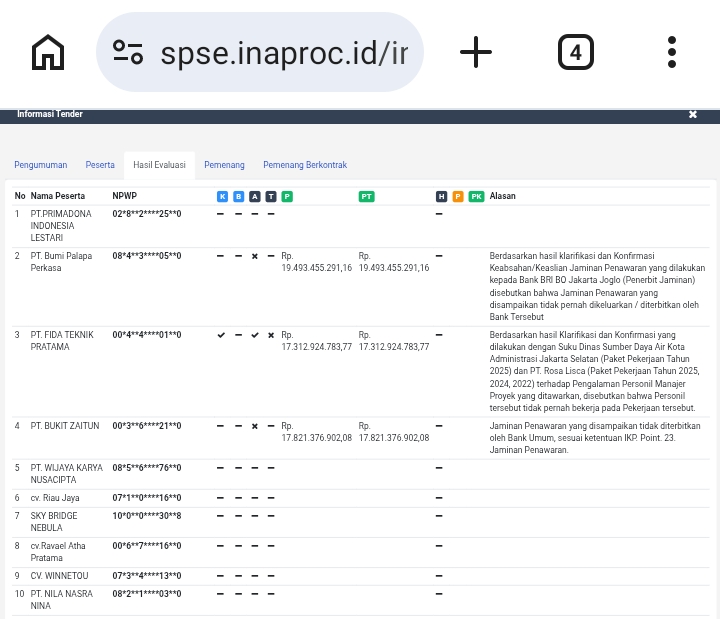Click green PT column badge
This screenshot has width=720, height=619.
pos(366,197)
